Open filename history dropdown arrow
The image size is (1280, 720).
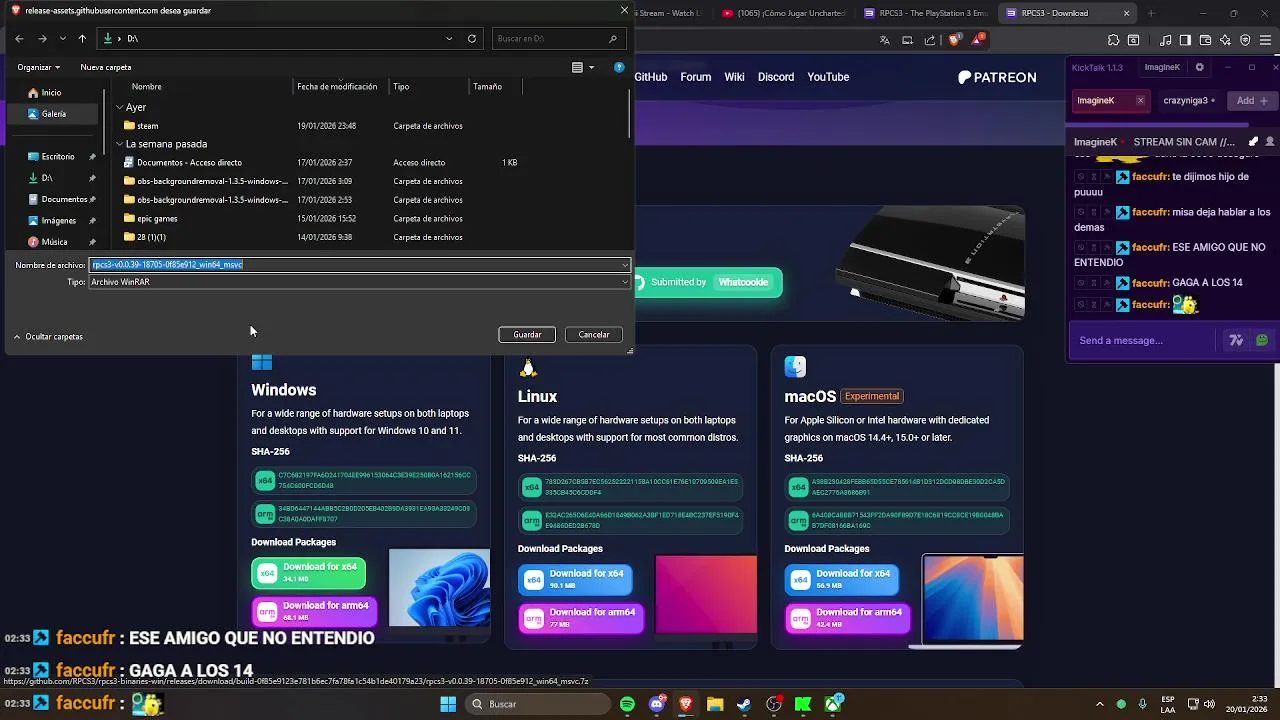pyautogui.click(x=625, y=265)
